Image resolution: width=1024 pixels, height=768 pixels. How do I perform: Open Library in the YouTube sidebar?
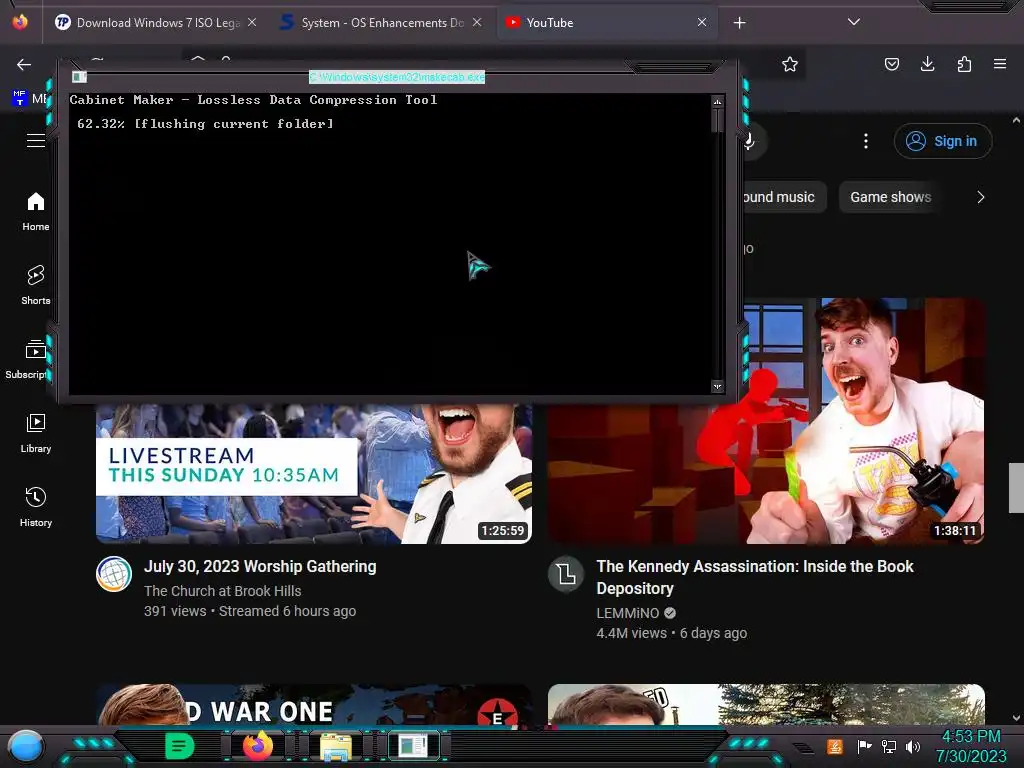(x=36, y=434)
